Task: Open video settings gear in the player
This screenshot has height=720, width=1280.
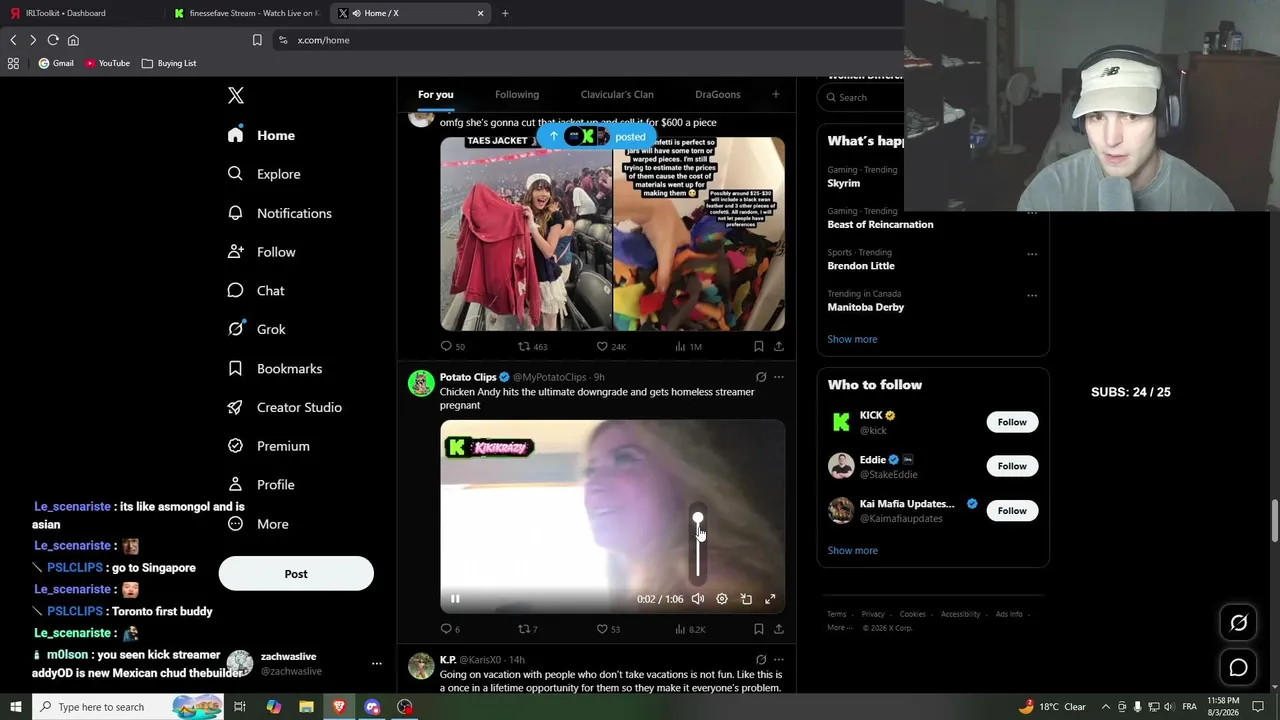Action: coord(722,599)
